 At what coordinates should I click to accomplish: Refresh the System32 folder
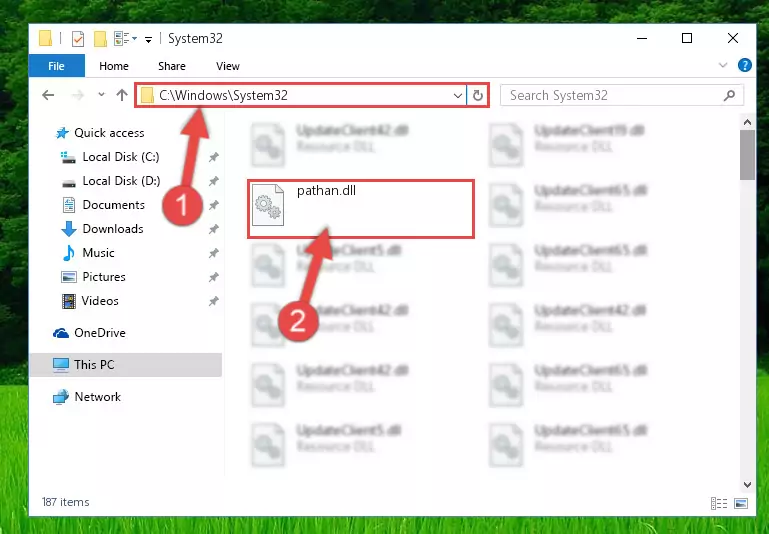point(478,95)
